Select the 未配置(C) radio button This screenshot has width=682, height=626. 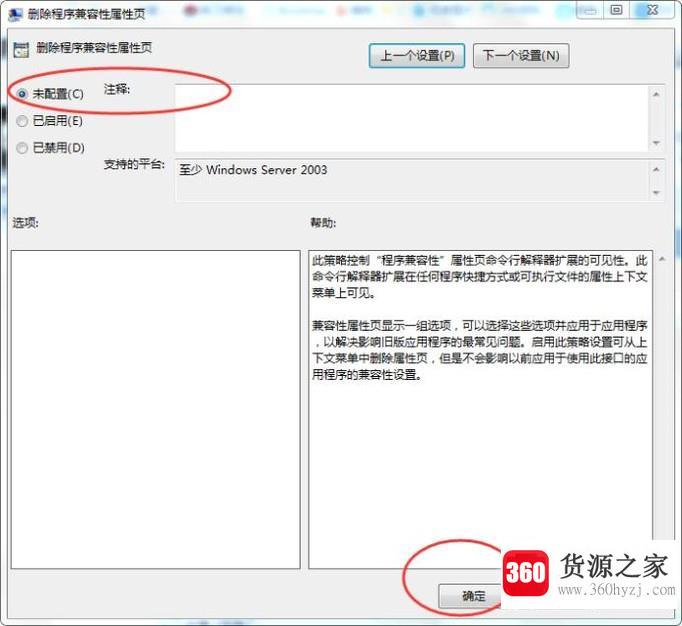(22, 94)
